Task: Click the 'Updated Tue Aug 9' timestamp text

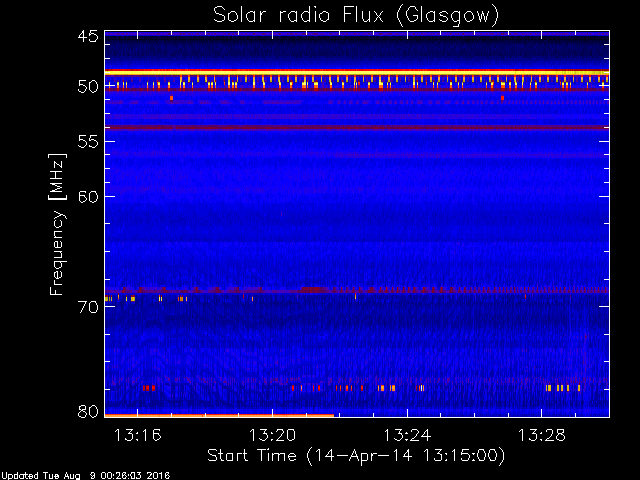Action: click(85, 475)
